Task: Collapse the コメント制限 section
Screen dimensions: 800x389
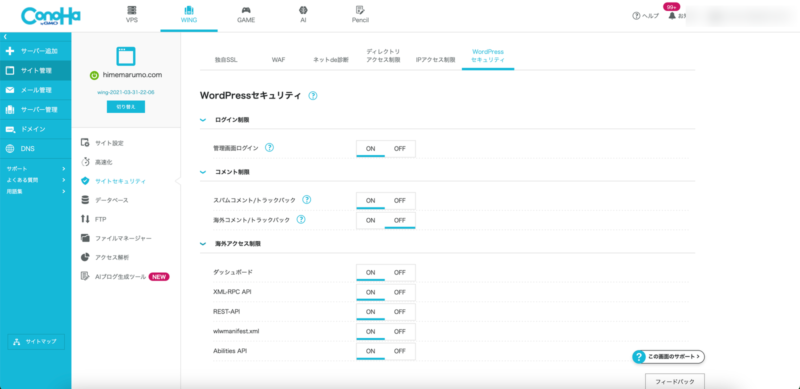Action: coord(204,172)
